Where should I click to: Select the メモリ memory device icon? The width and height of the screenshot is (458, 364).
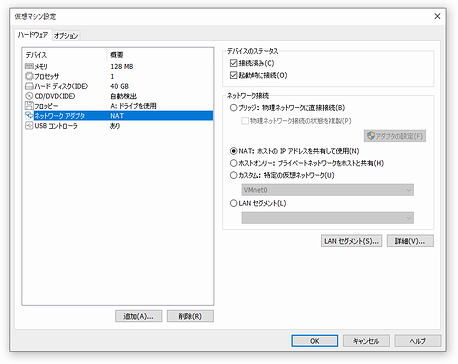tap(29, 66)
